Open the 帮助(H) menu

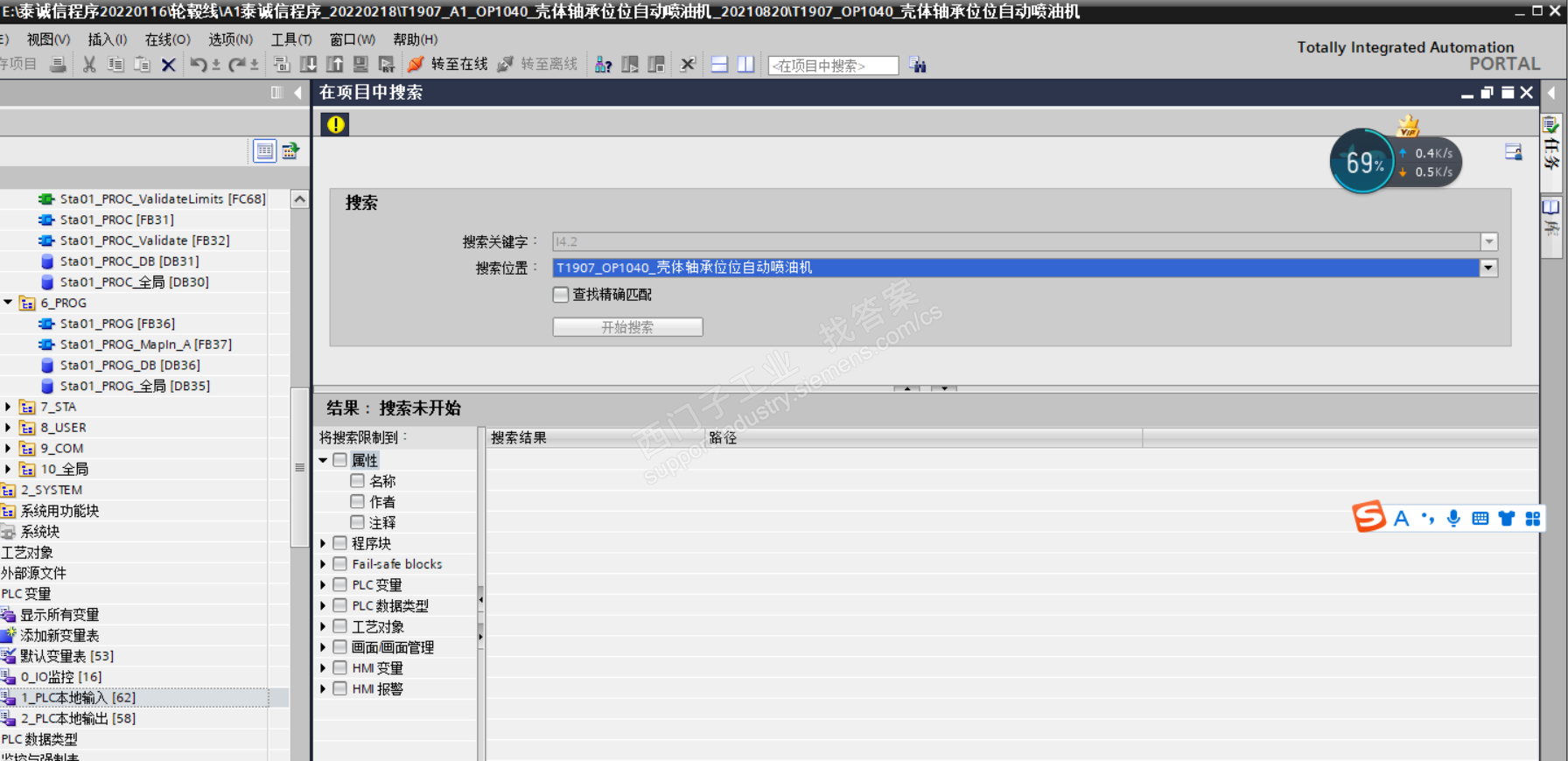click(416, 39)
